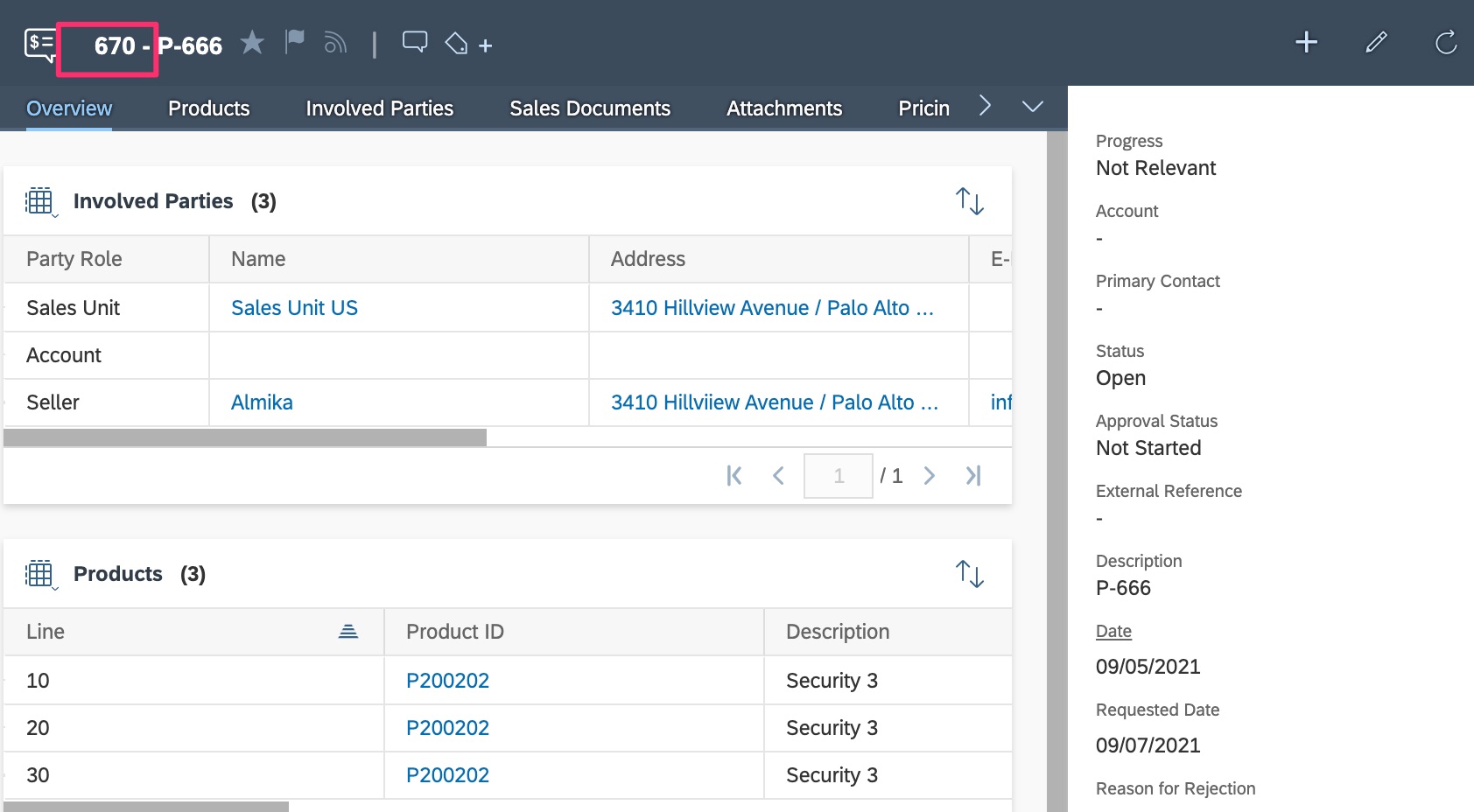Refresh the page with the reload icon
Image resolution: width=1474 pixels, height=812 pixels.
tap(1446, 42)
